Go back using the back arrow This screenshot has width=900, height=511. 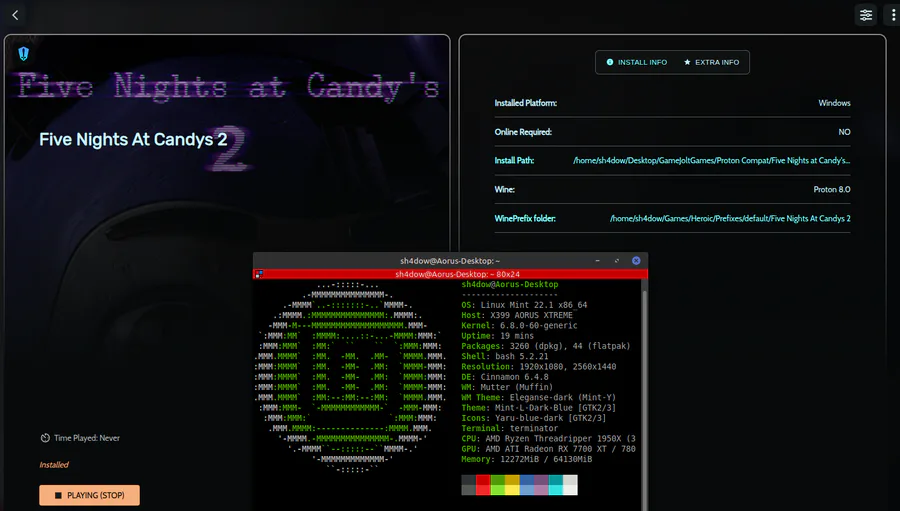click(x=15, y=16)
